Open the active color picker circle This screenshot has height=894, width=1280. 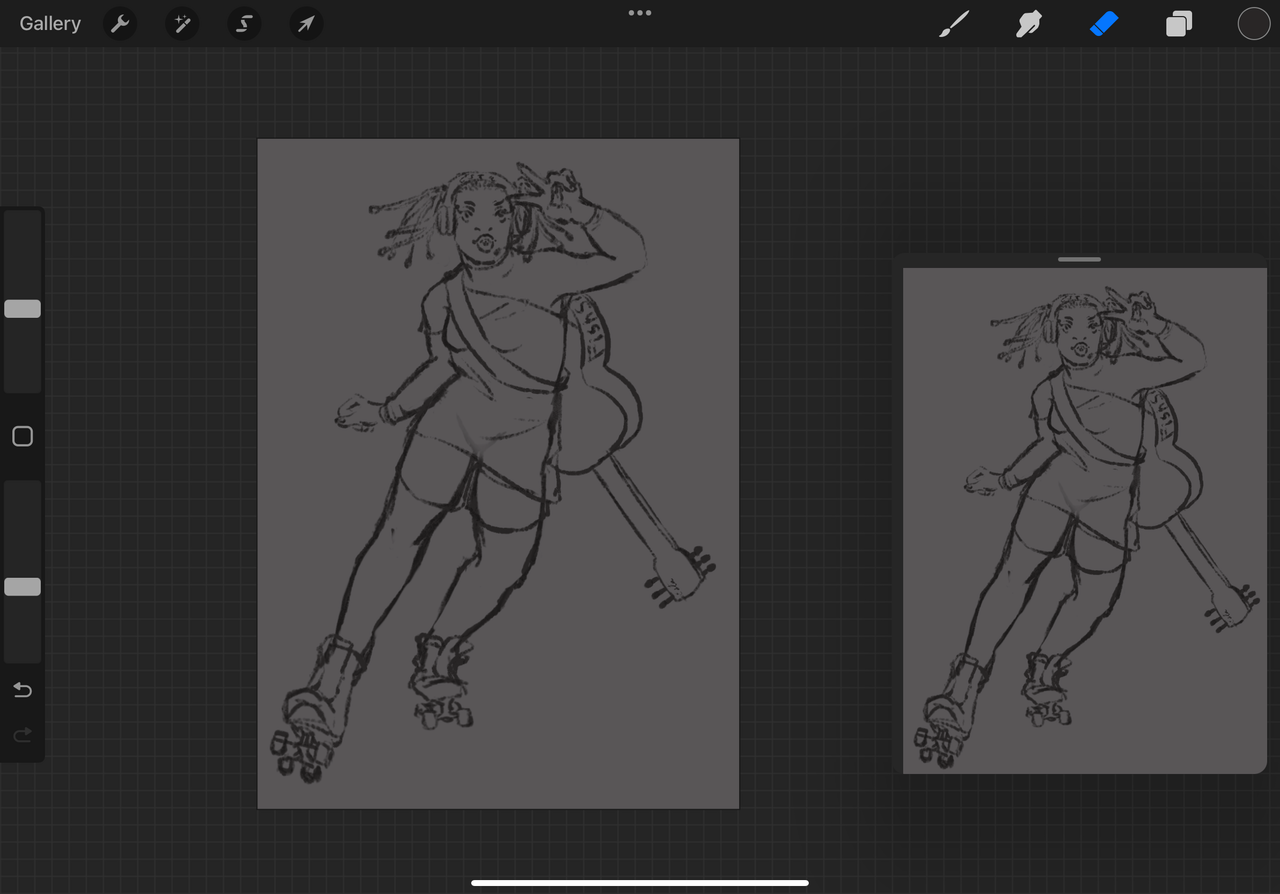tap(1254, 24)
